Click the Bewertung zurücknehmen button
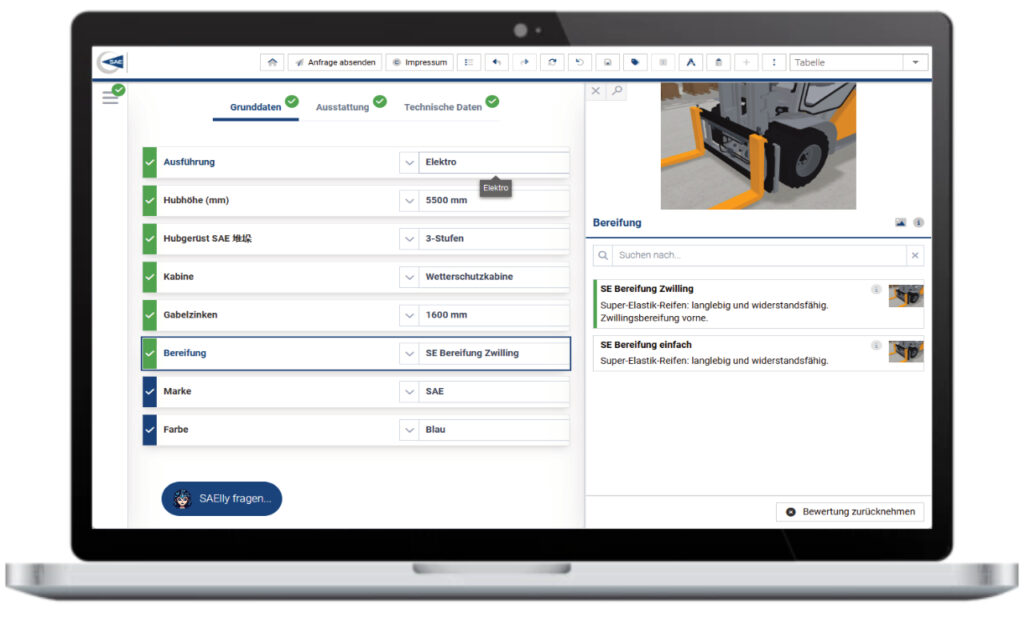 click(850, 511)
